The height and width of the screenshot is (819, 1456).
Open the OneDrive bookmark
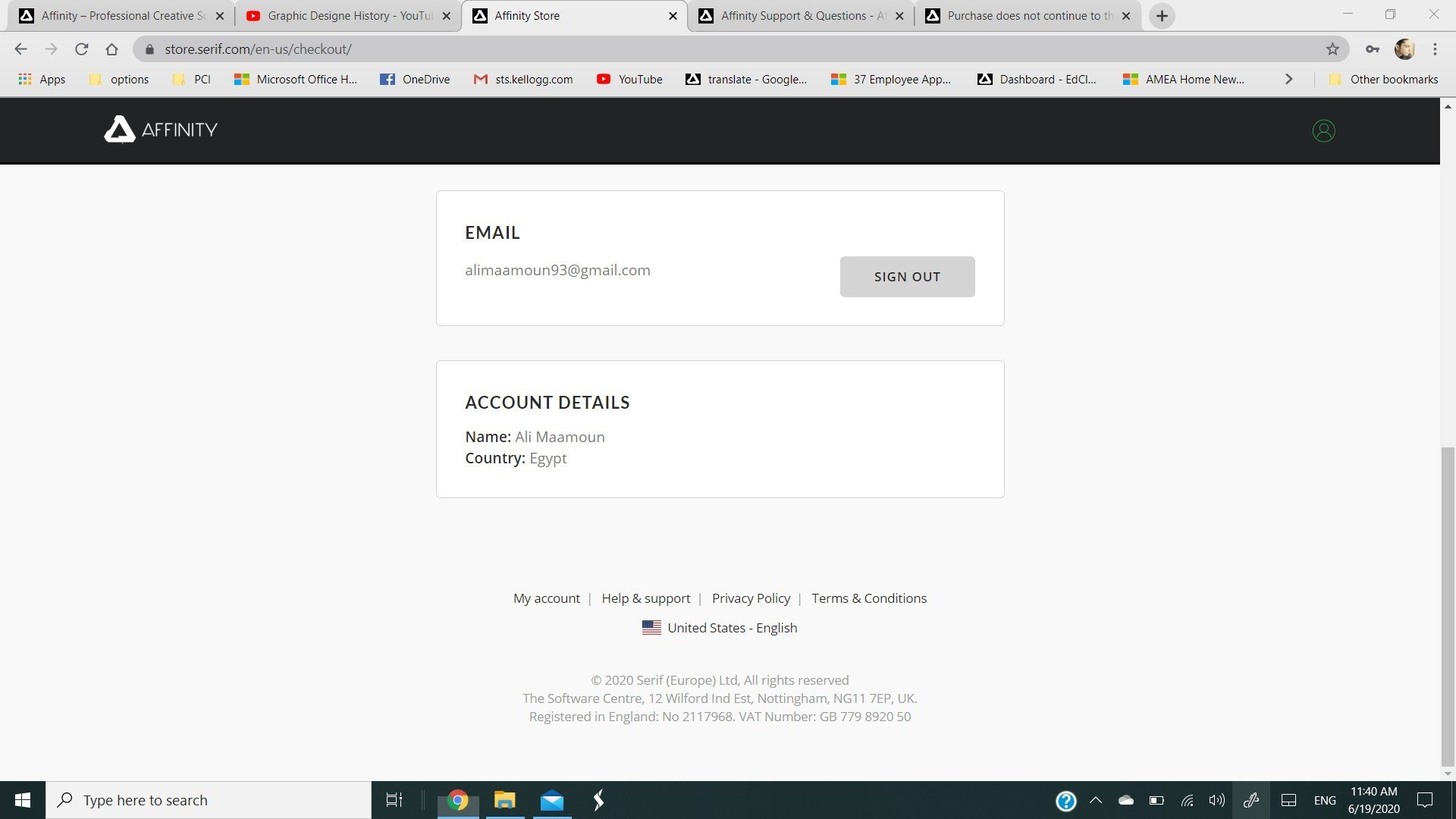[x=415, y=79]
